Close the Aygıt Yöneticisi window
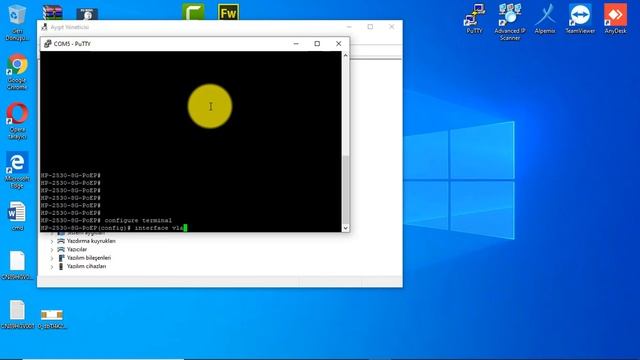The image size is (640, 360). click(x=391, y=27)
